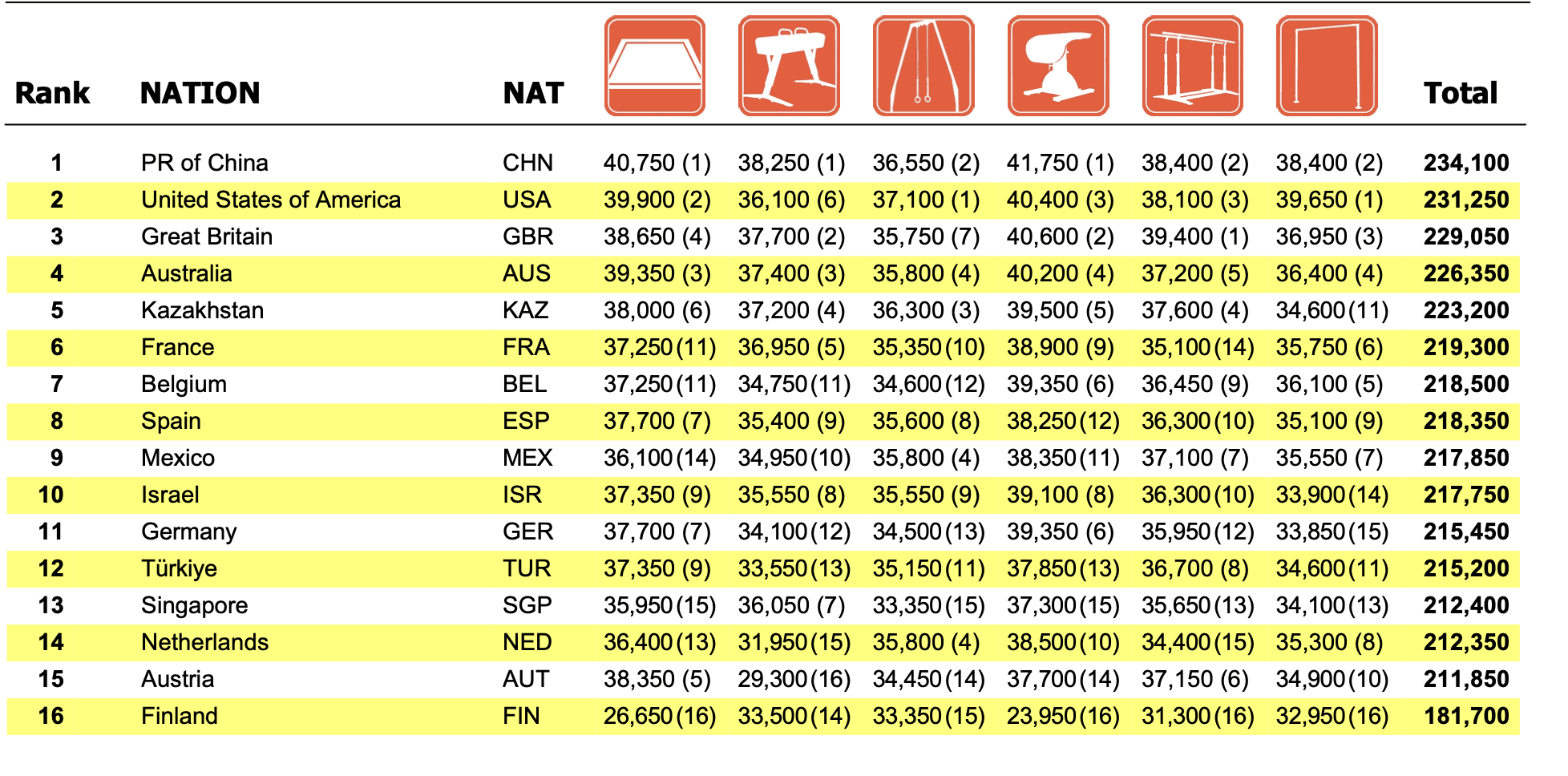Click Finland floor score 26,650 (16)
The image size is (1568, 776).
[660, 716]
